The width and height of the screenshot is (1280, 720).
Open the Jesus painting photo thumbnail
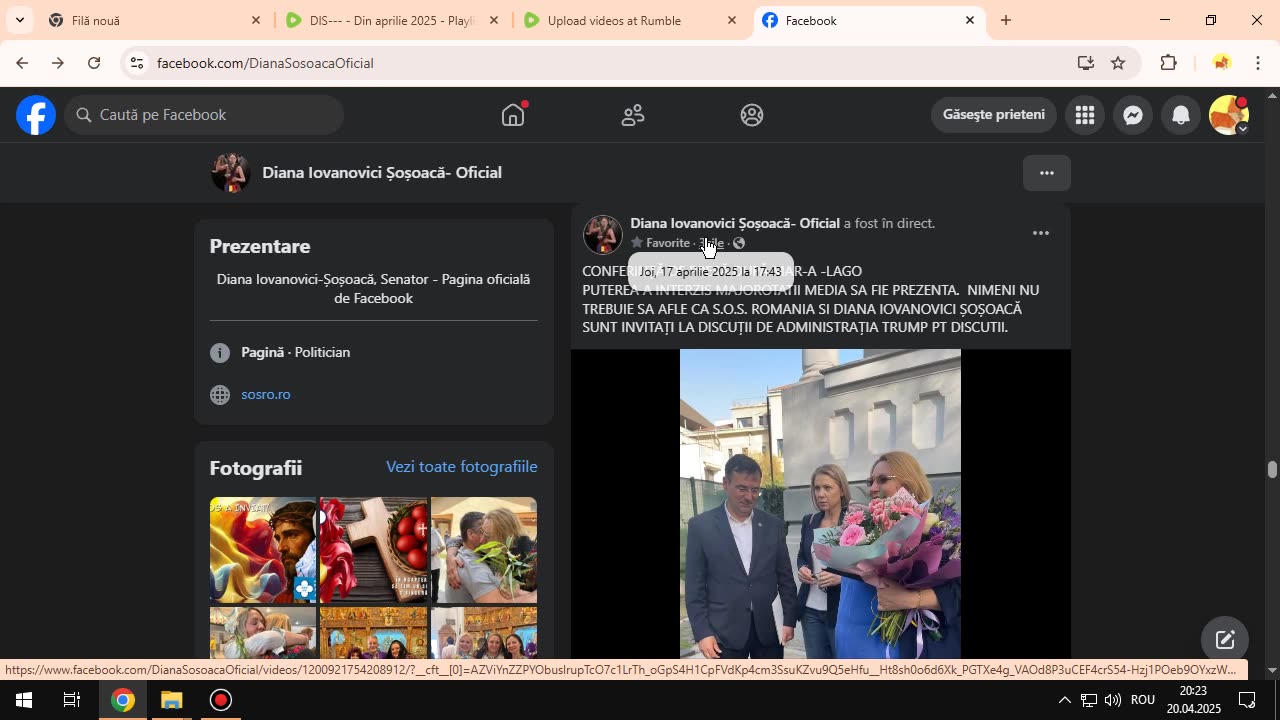click(263, 550)
